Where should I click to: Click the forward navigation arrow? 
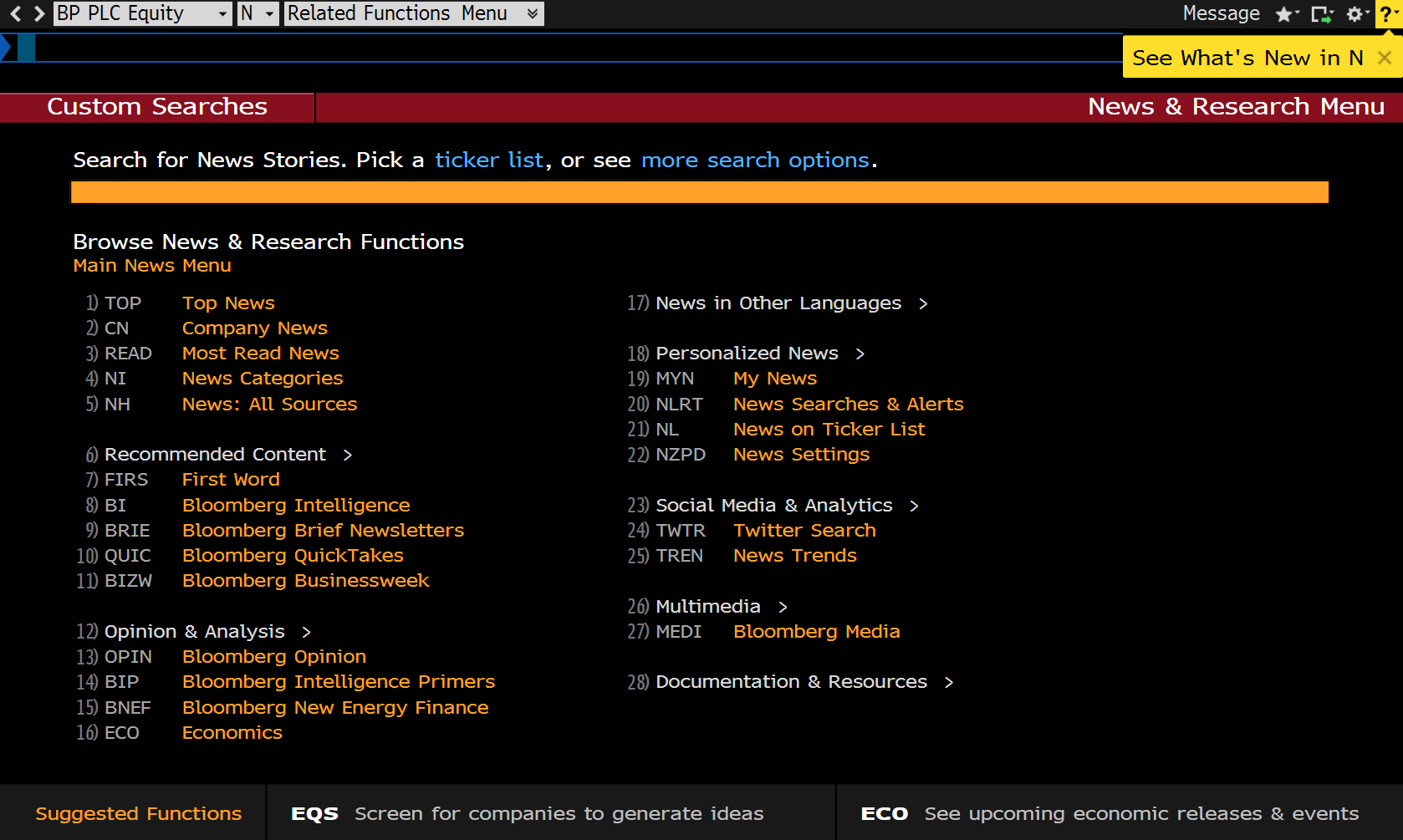[38, 13]
